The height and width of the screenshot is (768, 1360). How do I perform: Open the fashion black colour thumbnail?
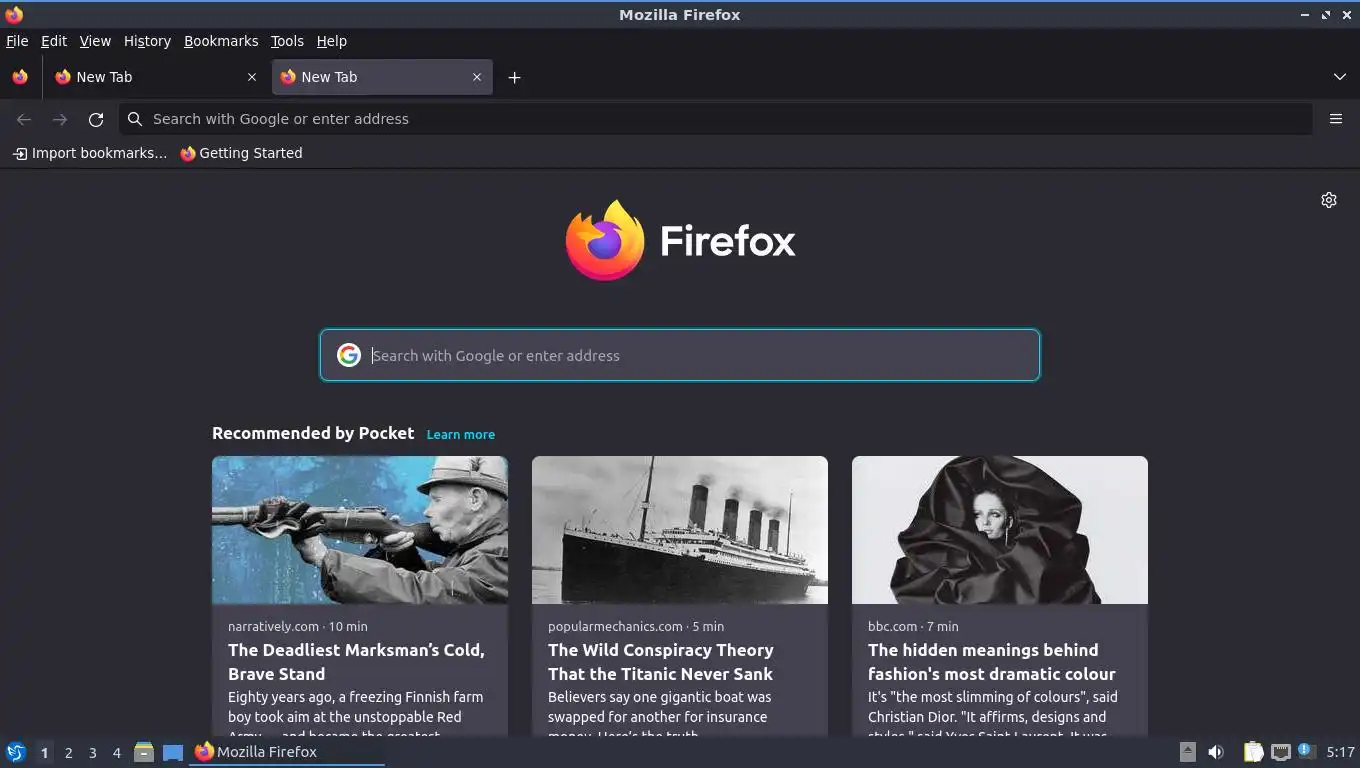click(1000, 530)
